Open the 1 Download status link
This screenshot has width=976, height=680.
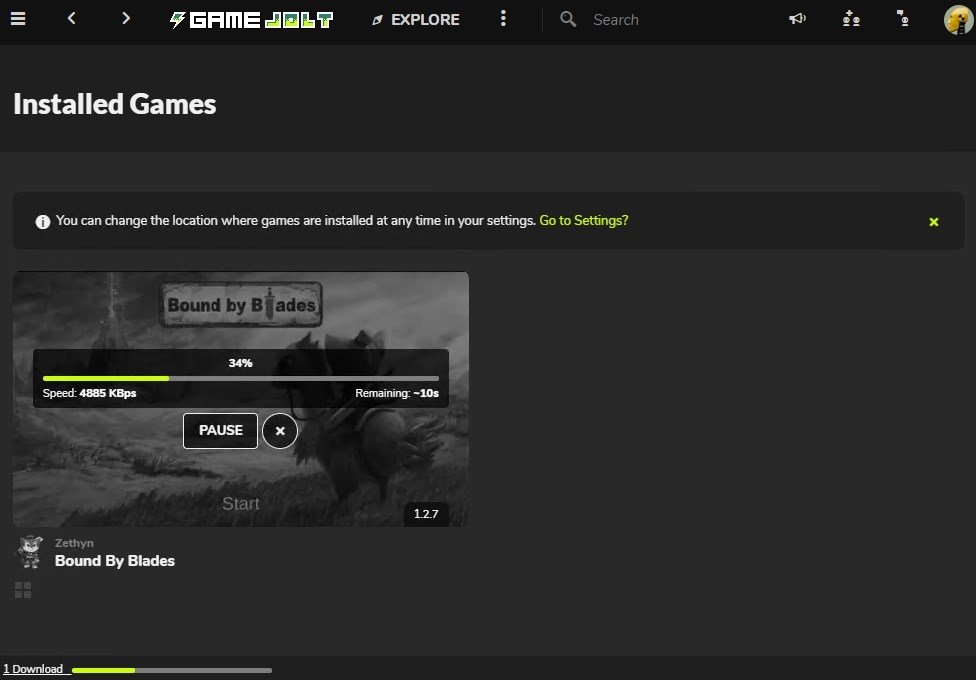click(x=33, y=669)
